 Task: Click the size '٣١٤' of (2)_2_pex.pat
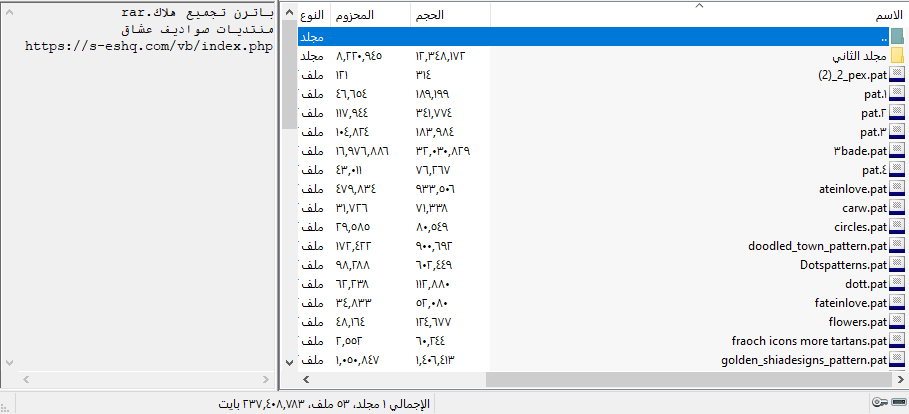click(x=423, y=75)
